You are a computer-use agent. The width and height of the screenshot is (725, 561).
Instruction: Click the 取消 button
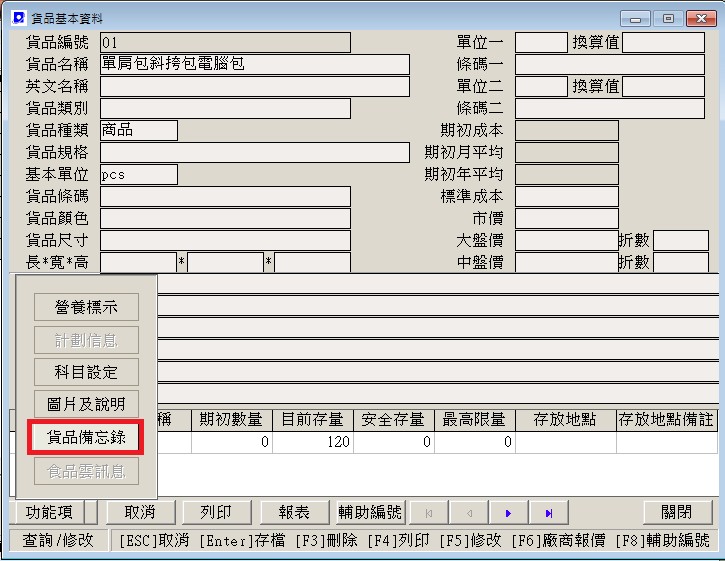click(141, 512)
